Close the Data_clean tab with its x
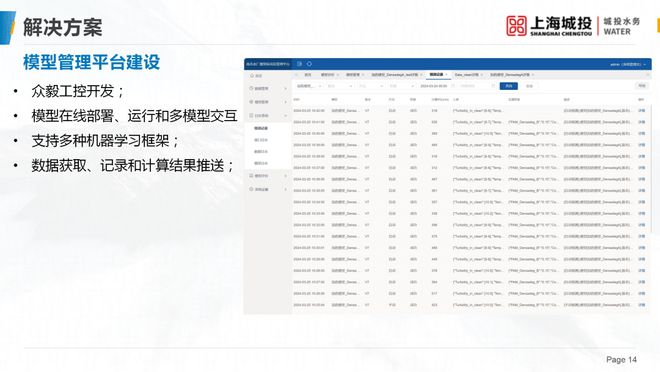660x372 pixels. (x=482, y=75)
